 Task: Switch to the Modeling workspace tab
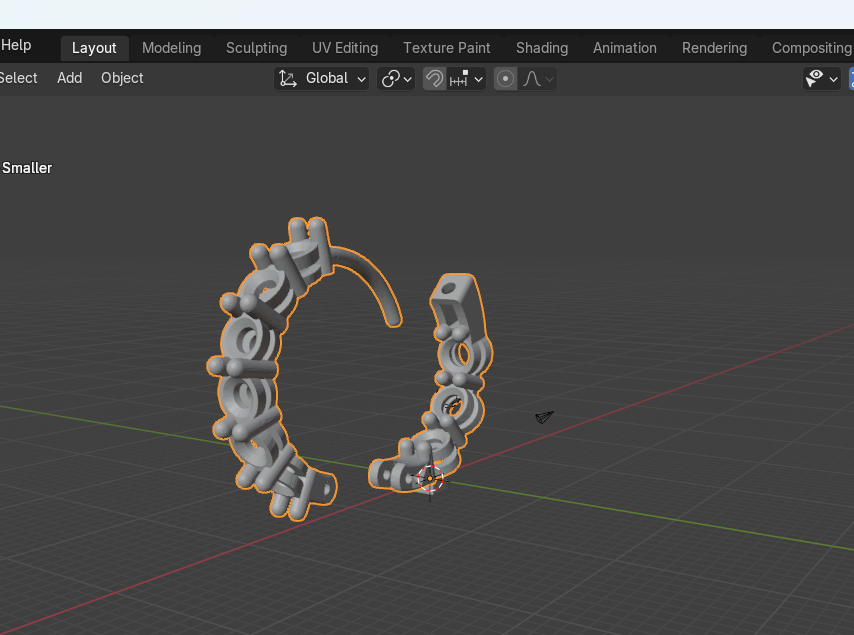pos(171,48)
